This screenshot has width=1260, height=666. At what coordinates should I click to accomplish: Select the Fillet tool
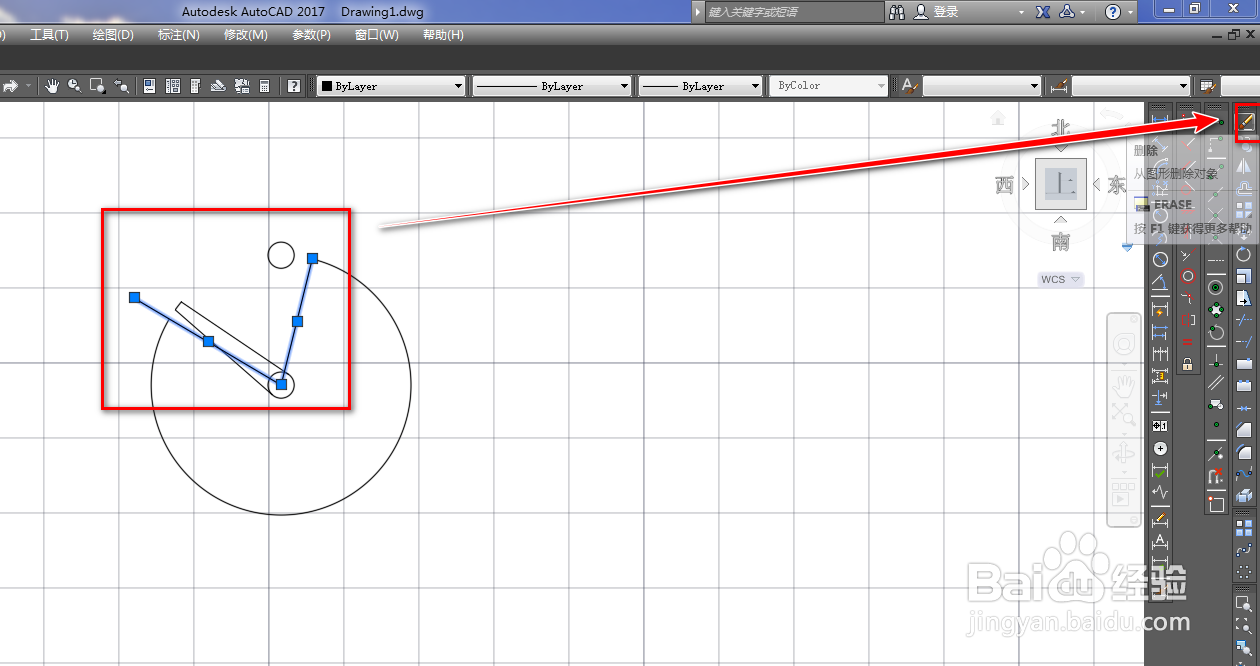[1244, 452]
